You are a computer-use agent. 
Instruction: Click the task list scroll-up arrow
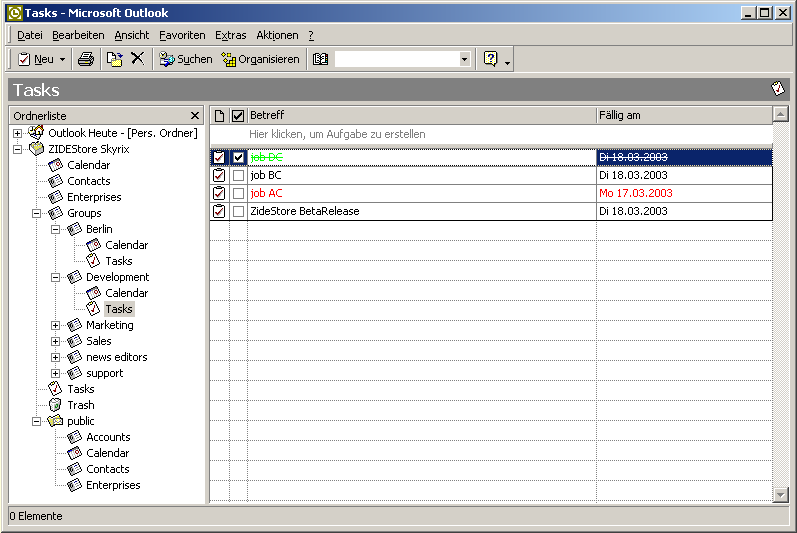[x=780, y=114]
